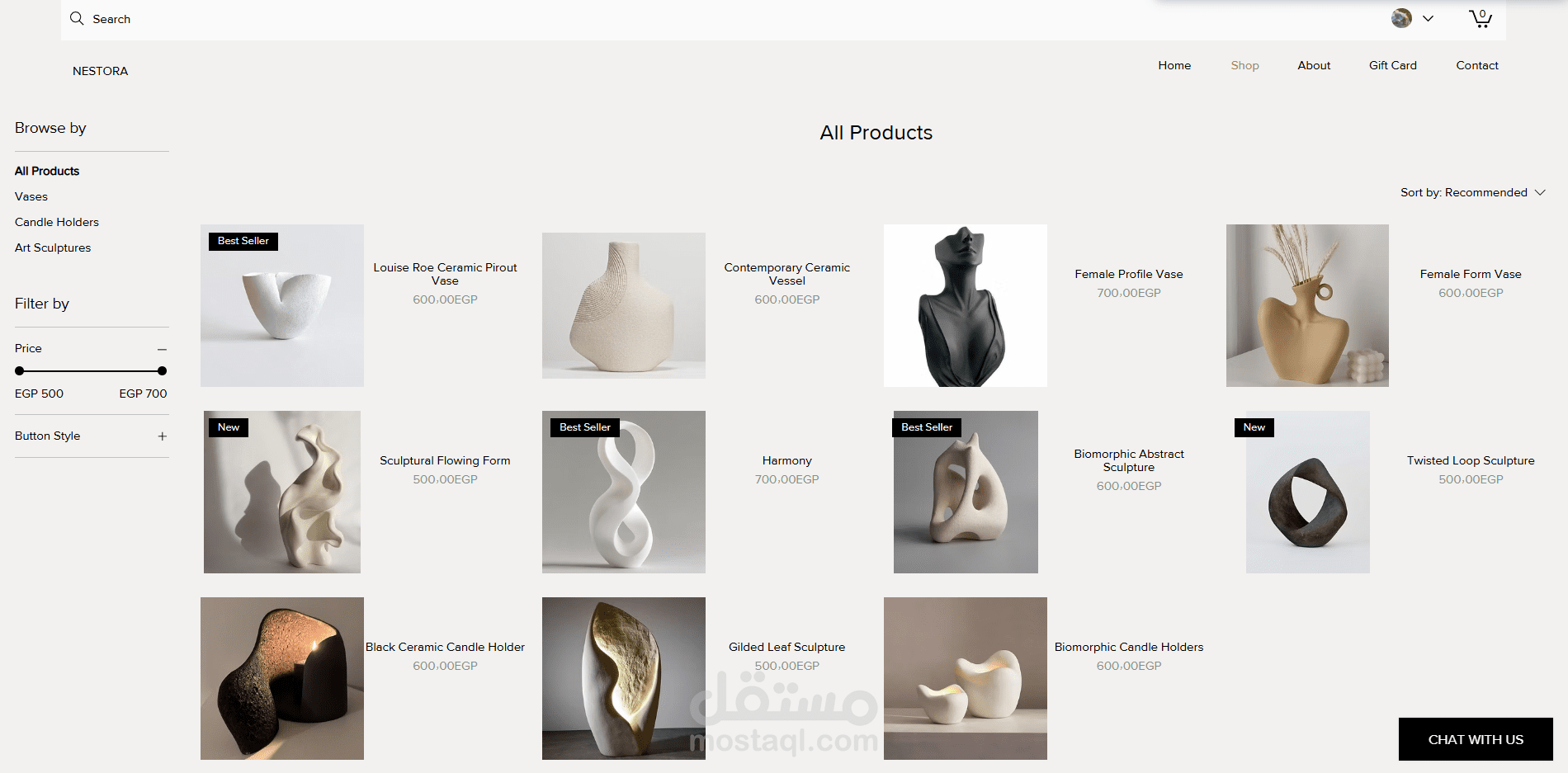Click the NESTORA site logo

(x=100, y=71)
